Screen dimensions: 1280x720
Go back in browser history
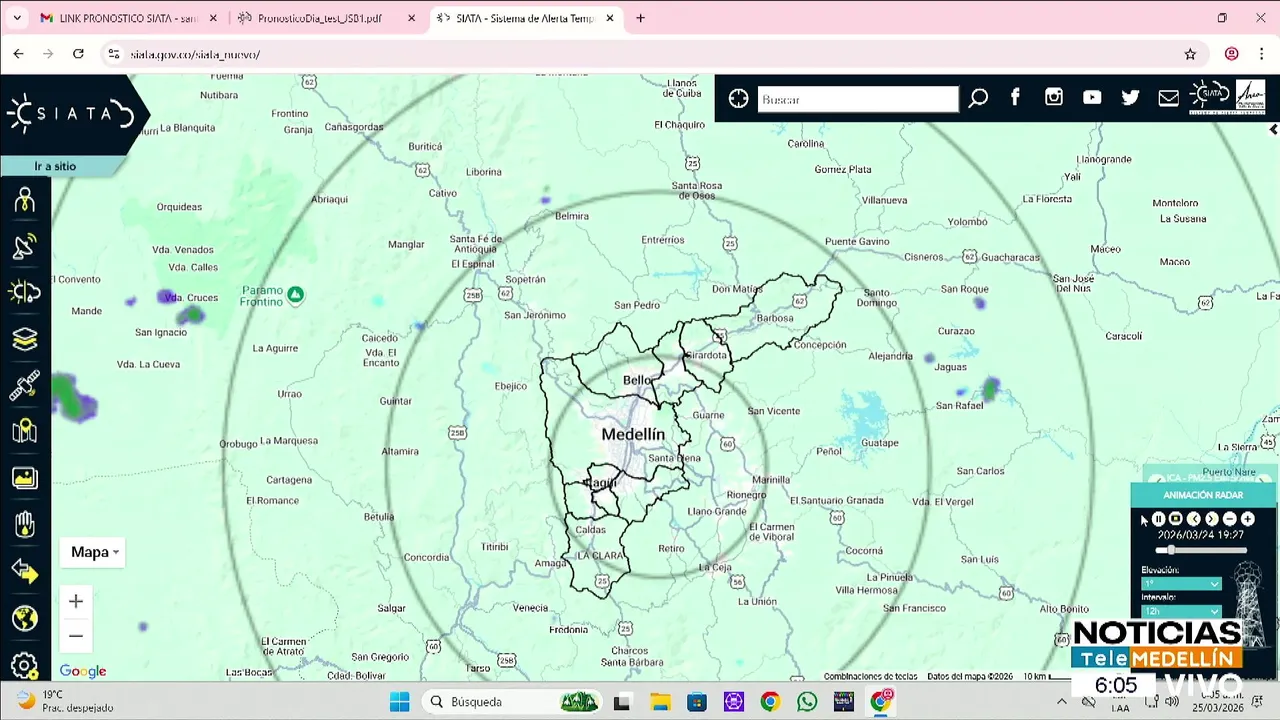(18, 54)
